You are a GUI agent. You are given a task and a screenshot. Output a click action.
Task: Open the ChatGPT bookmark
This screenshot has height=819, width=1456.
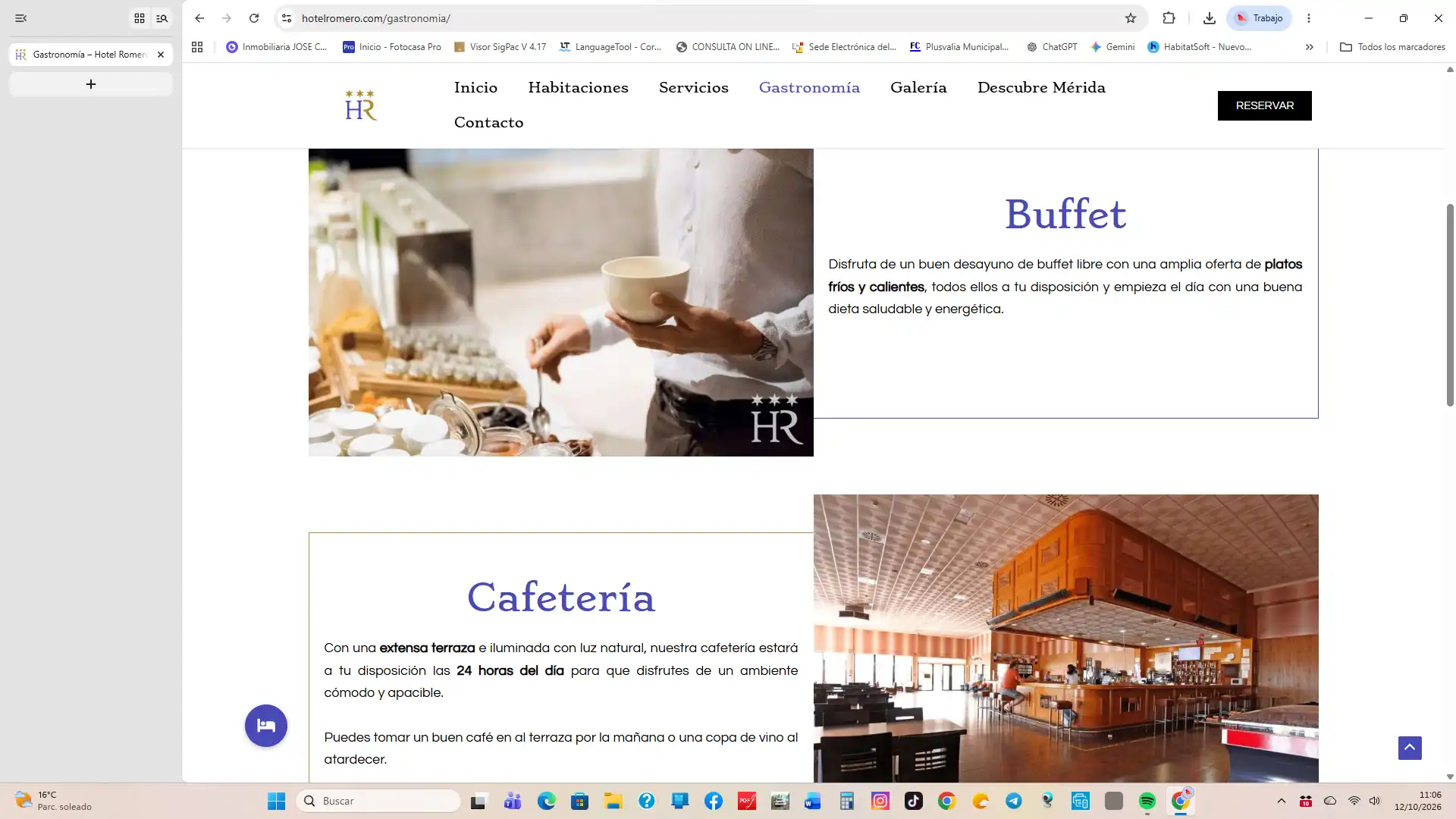click(1051, 47)
